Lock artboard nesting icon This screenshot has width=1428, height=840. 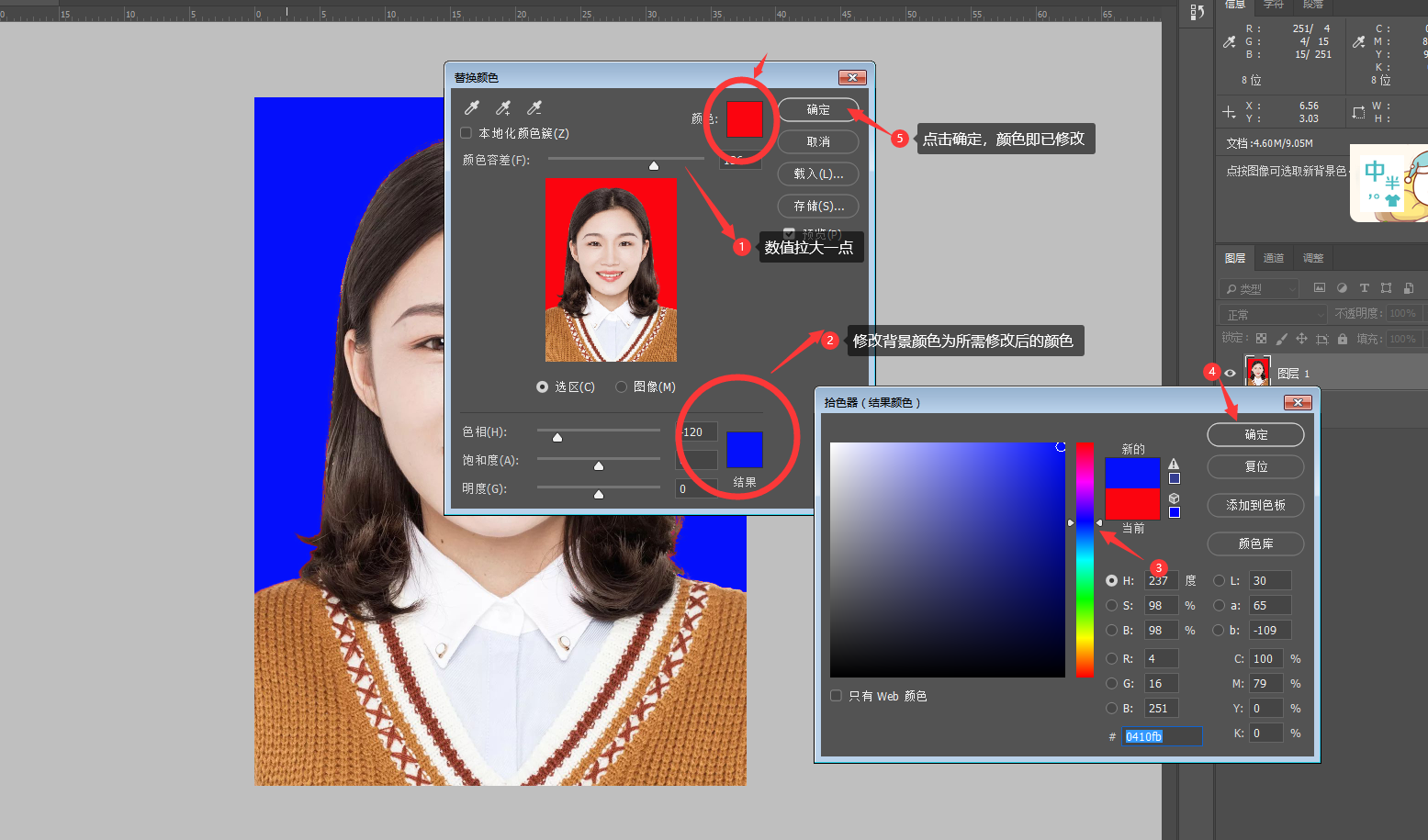coord(1321,339)
